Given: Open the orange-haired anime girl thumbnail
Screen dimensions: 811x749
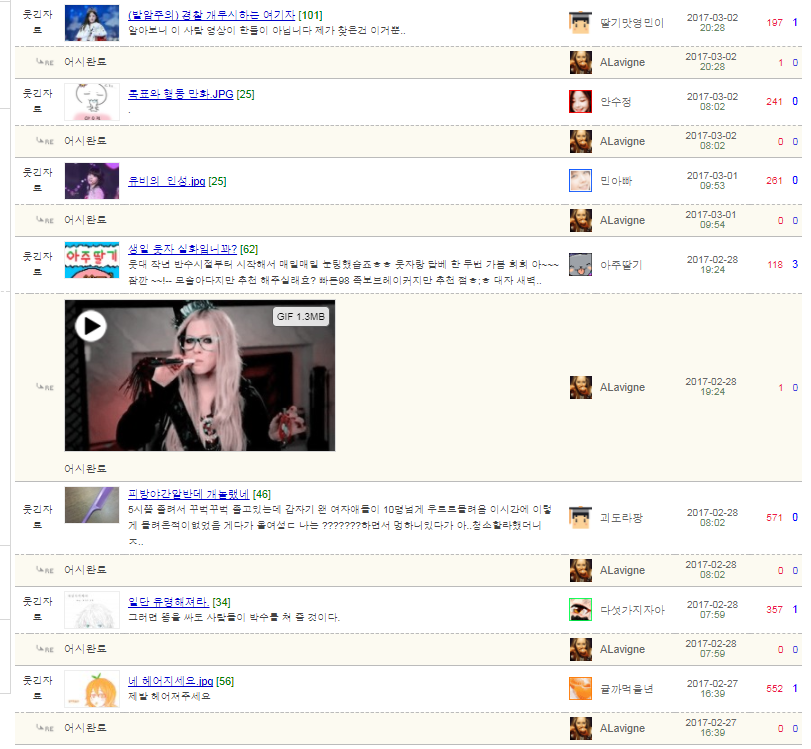Looking at the screenshot, I should [x=92, y=689].
